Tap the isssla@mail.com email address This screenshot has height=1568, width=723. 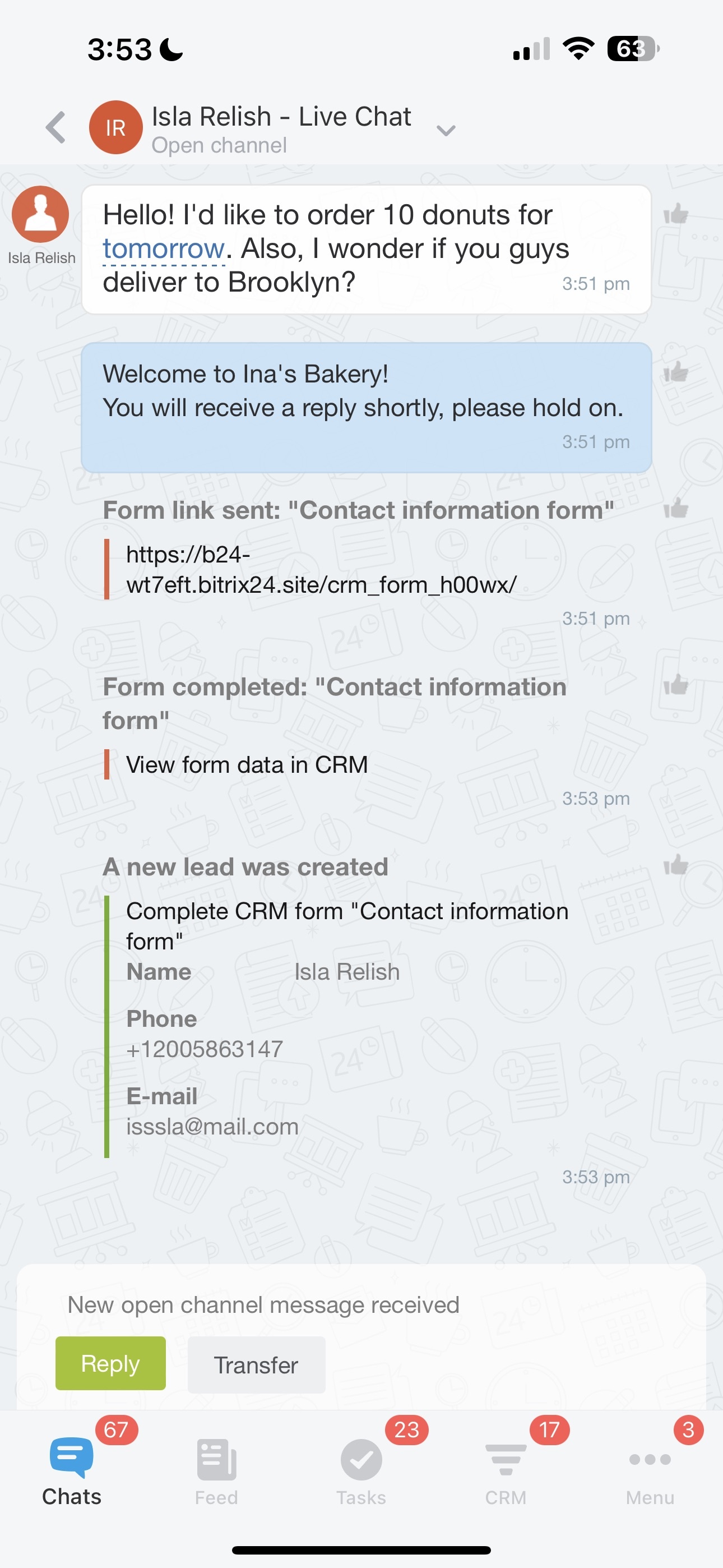point(212,1126)
